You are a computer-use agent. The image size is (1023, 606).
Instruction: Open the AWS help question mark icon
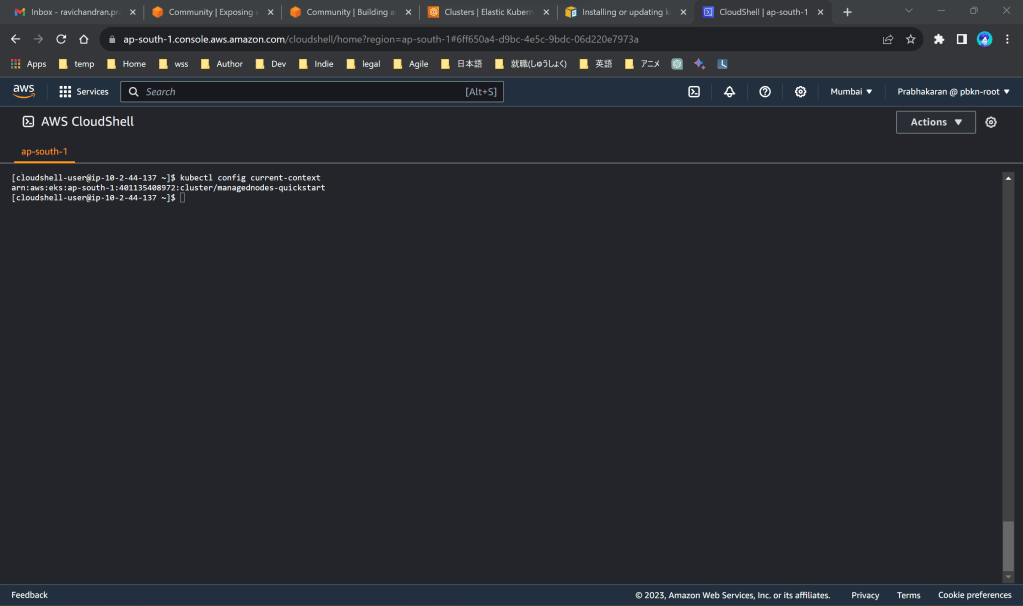point(765,91)
